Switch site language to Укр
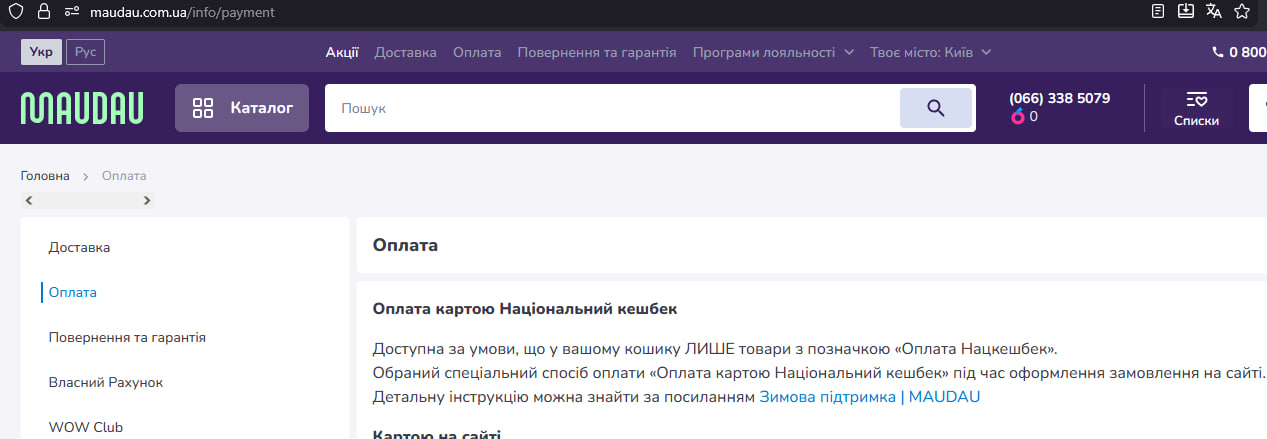 (x=42, y=52)
